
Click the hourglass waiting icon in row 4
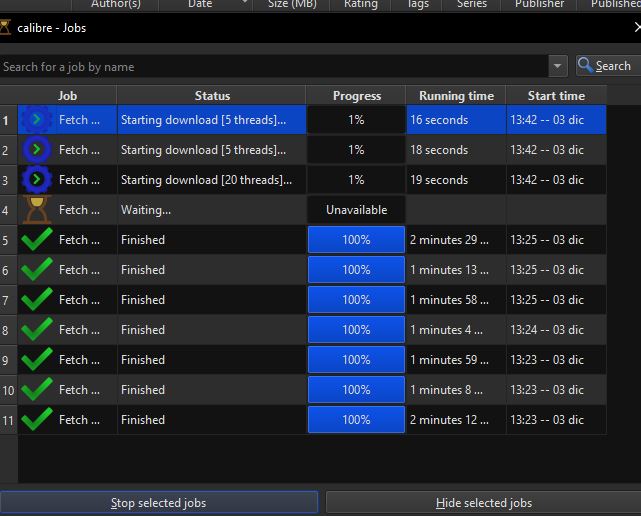pyautogui.click(x=36, y=210)
